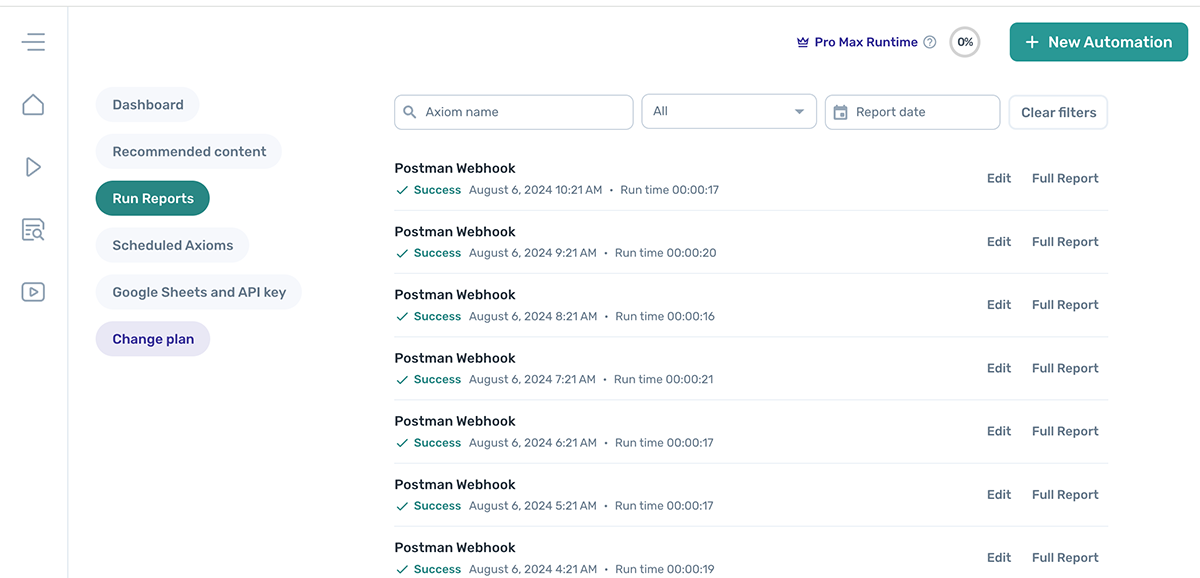The height and width of the screenshot is (578, 1200).
Task: Click Postman Webhook title of 5:21 AM run
Action: (x=455, y=484)
